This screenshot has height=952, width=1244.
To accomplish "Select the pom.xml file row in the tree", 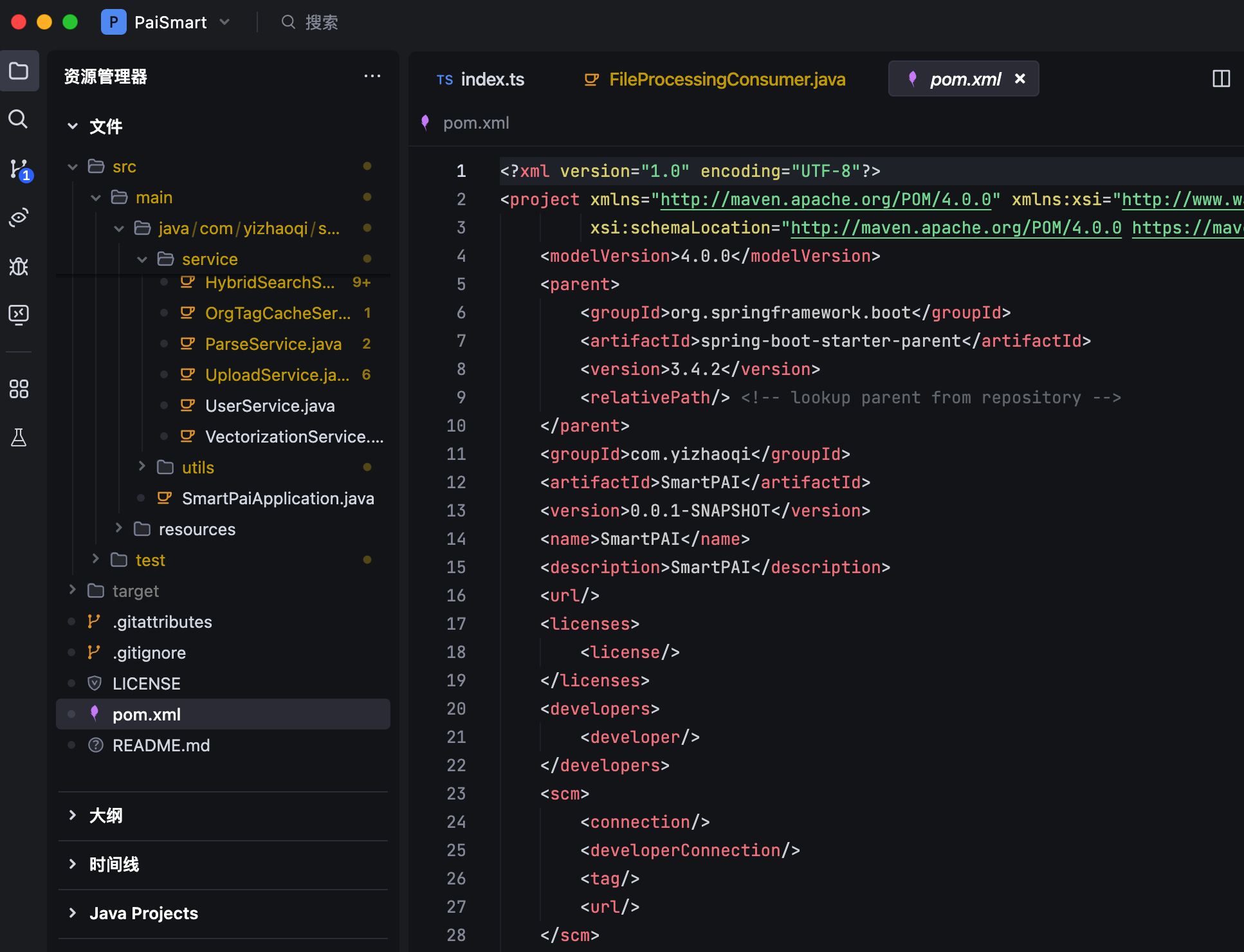I will coord(223,714).
